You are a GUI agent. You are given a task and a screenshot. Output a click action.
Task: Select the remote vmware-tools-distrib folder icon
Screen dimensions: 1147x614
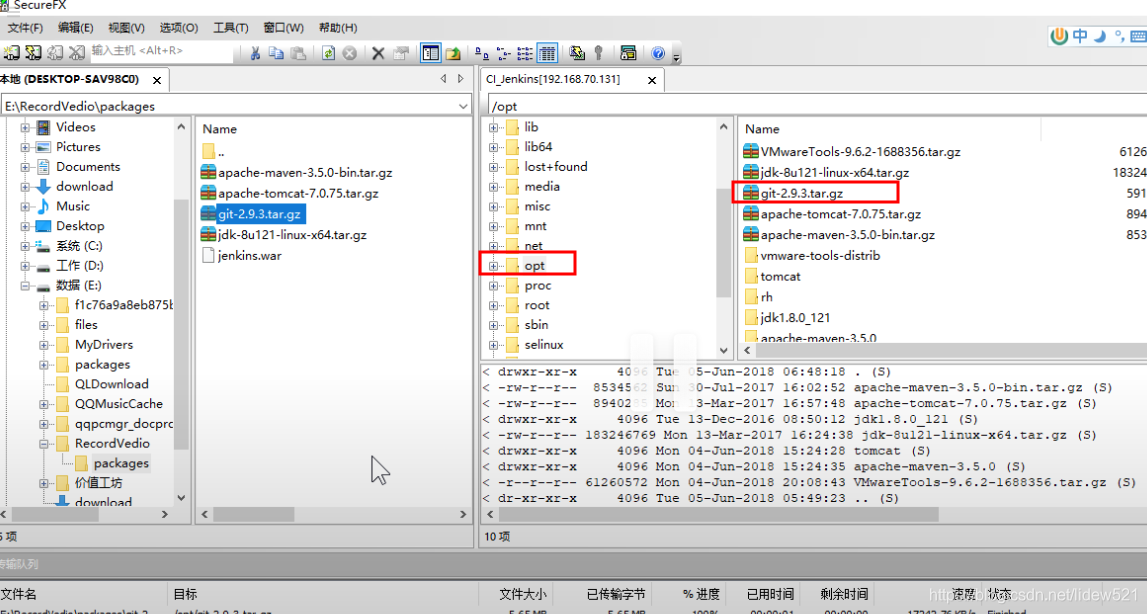[751, 255]
